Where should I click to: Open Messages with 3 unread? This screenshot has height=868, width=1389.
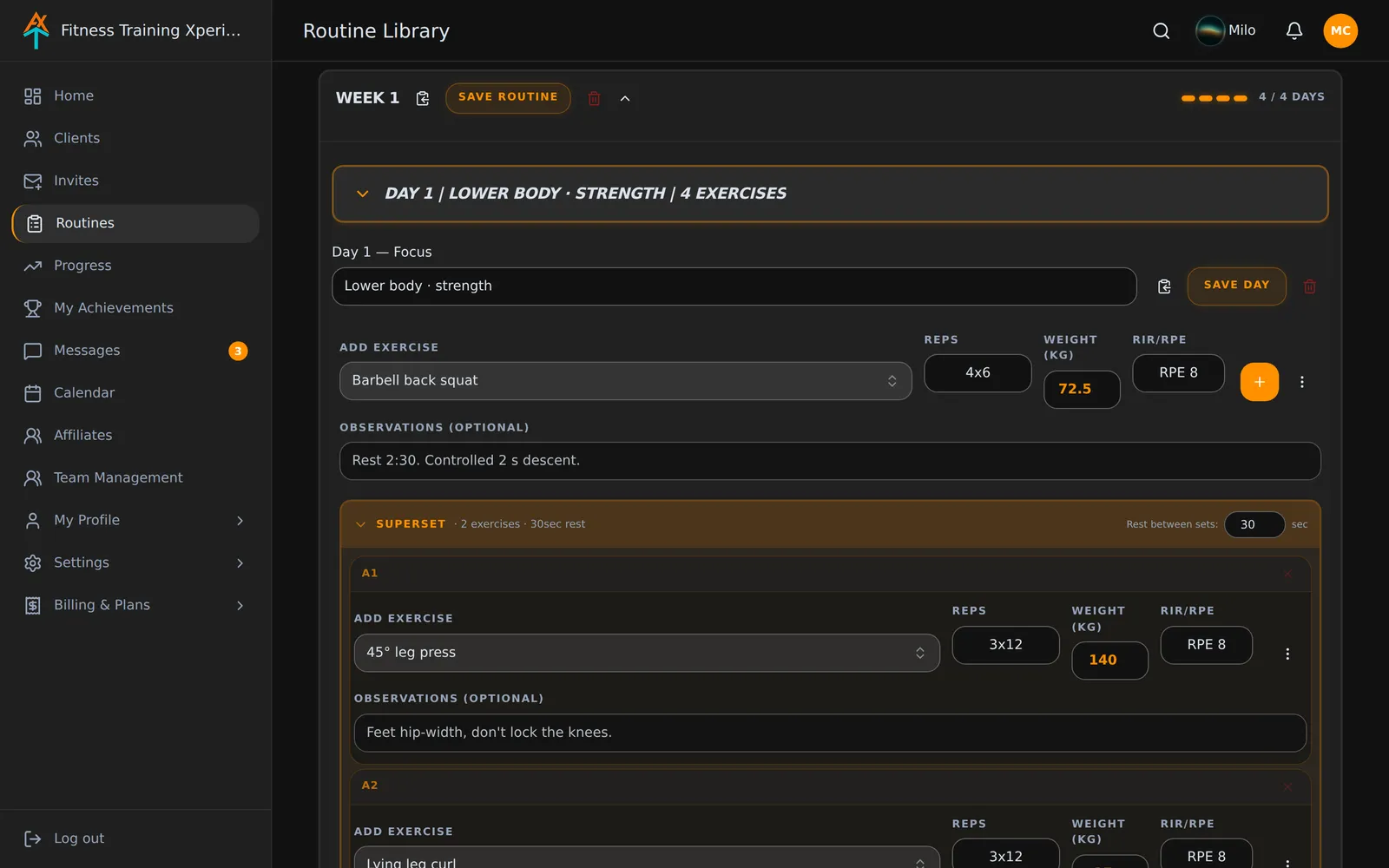pyautogui.click(x=135, y=351)
